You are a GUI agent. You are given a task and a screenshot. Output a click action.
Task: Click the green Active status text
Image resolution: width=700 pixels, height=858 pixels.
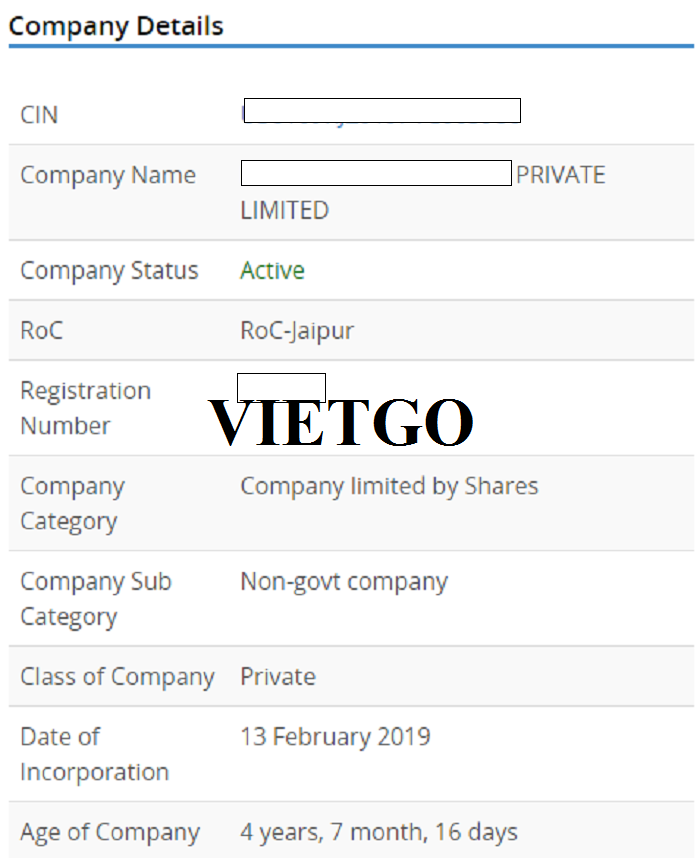(x=273, y=270)
